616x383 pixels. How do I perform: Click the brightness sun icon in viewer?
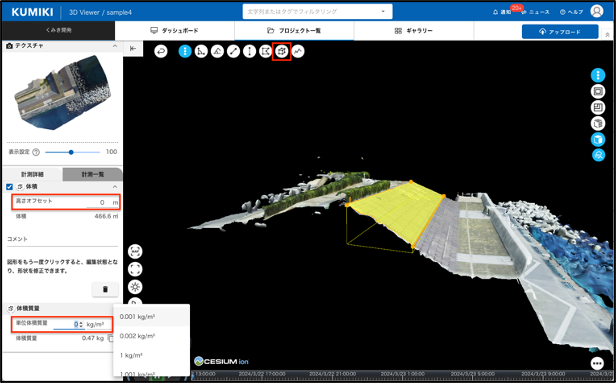click(135, 287)
